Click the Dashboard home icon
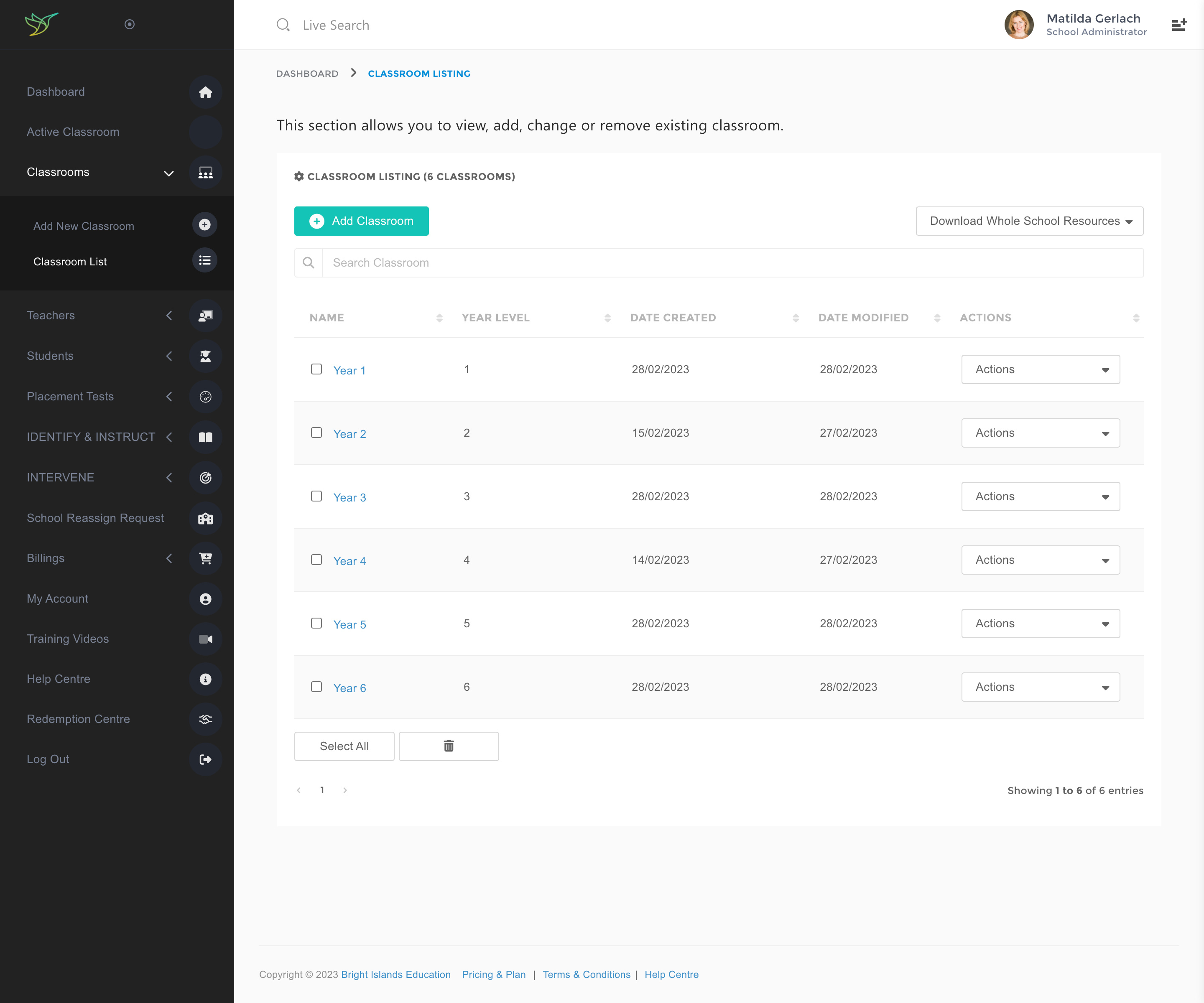 click(x=205, y=92)
